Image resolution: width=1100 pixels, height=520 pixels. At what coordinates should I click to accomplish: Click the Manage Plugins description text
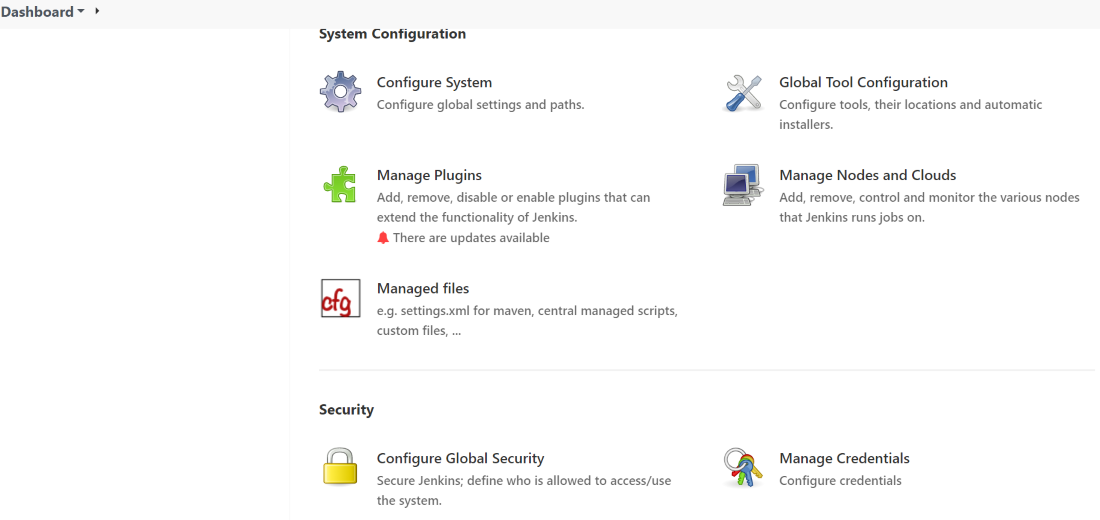(x=513, y=207)
